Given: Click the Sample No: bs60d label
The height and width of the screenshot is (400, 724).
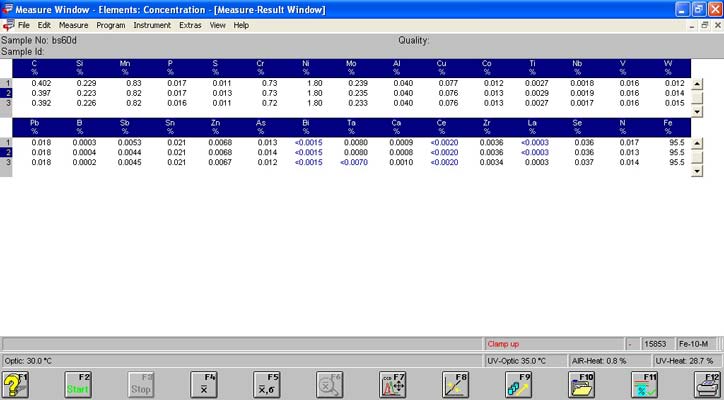Looking at the screenshot, I should pyautogui.click(x=39, y=40).
